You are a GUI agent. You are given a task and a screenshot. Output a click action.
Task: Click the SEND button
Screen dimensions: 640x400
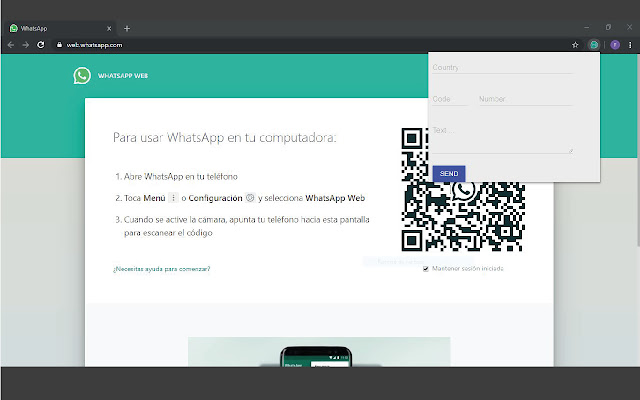(449, 173)
